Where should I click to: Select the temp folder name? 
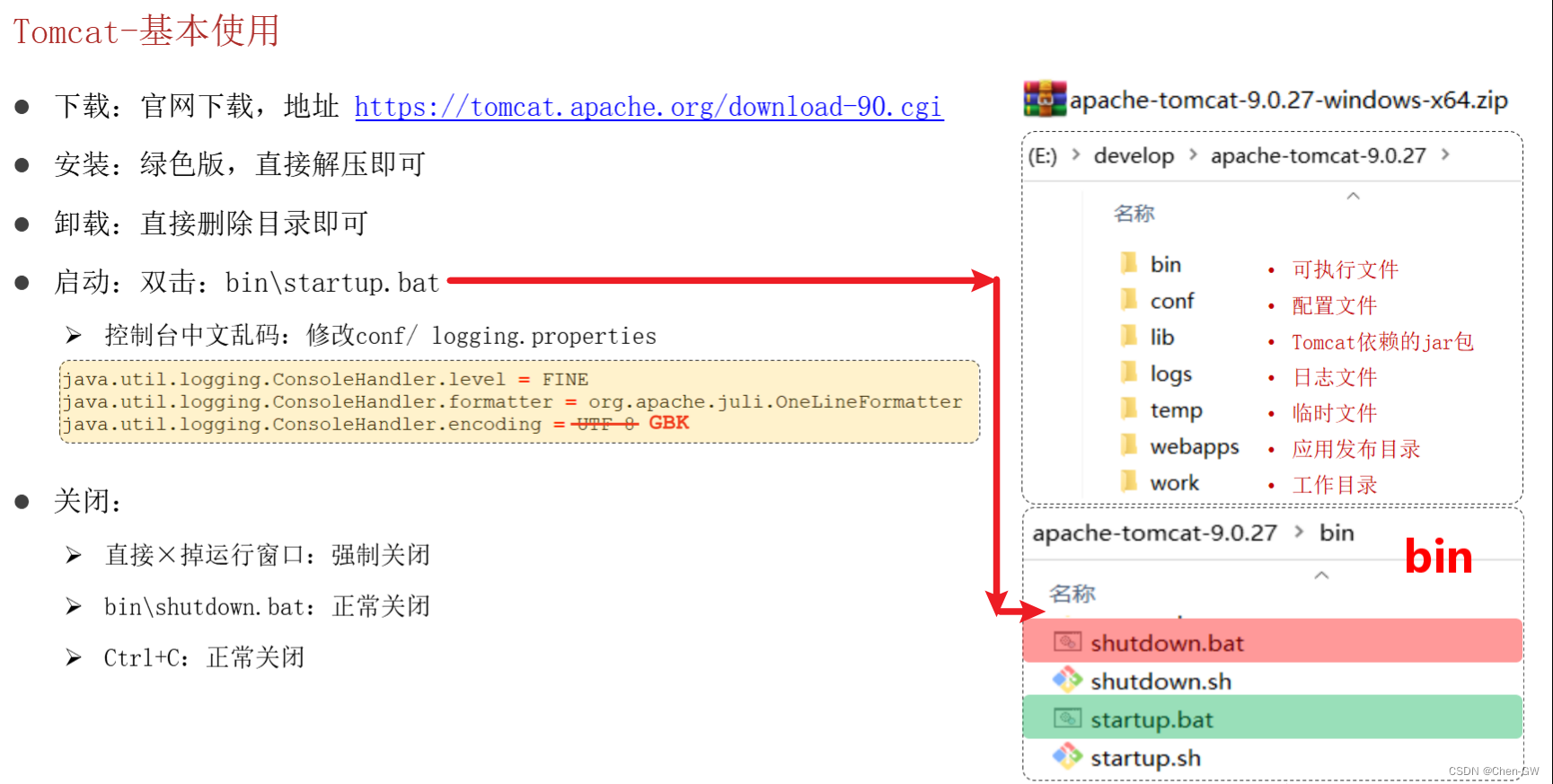[1176, 411]
